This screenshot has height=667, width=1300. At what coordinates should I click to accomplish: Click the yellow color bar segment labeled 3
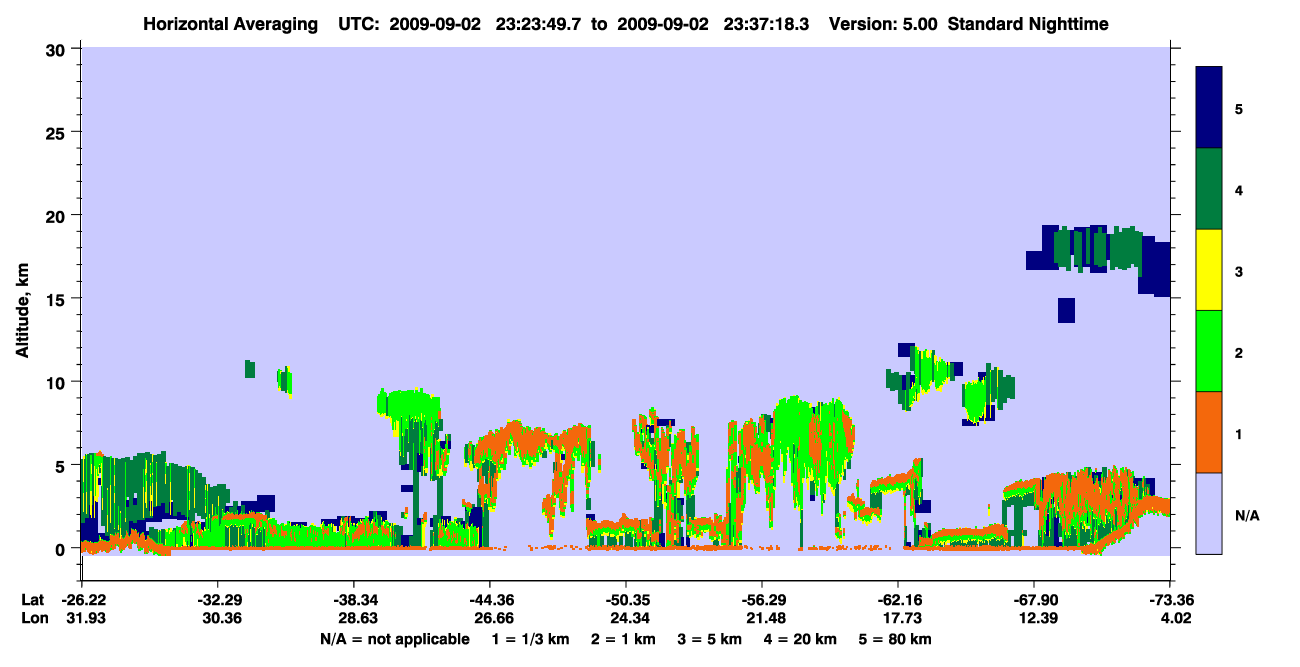1209,270
